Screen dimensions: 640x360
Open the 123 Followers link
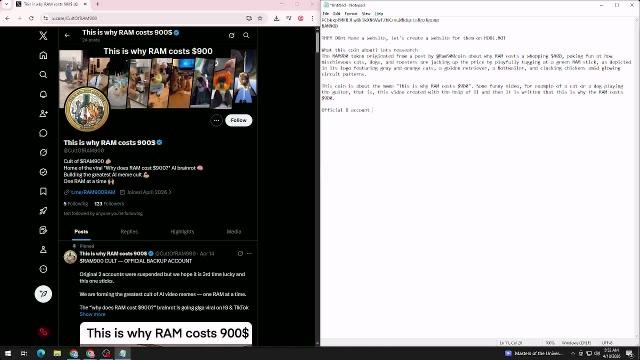pyautogui.click(x=109, y=204)
